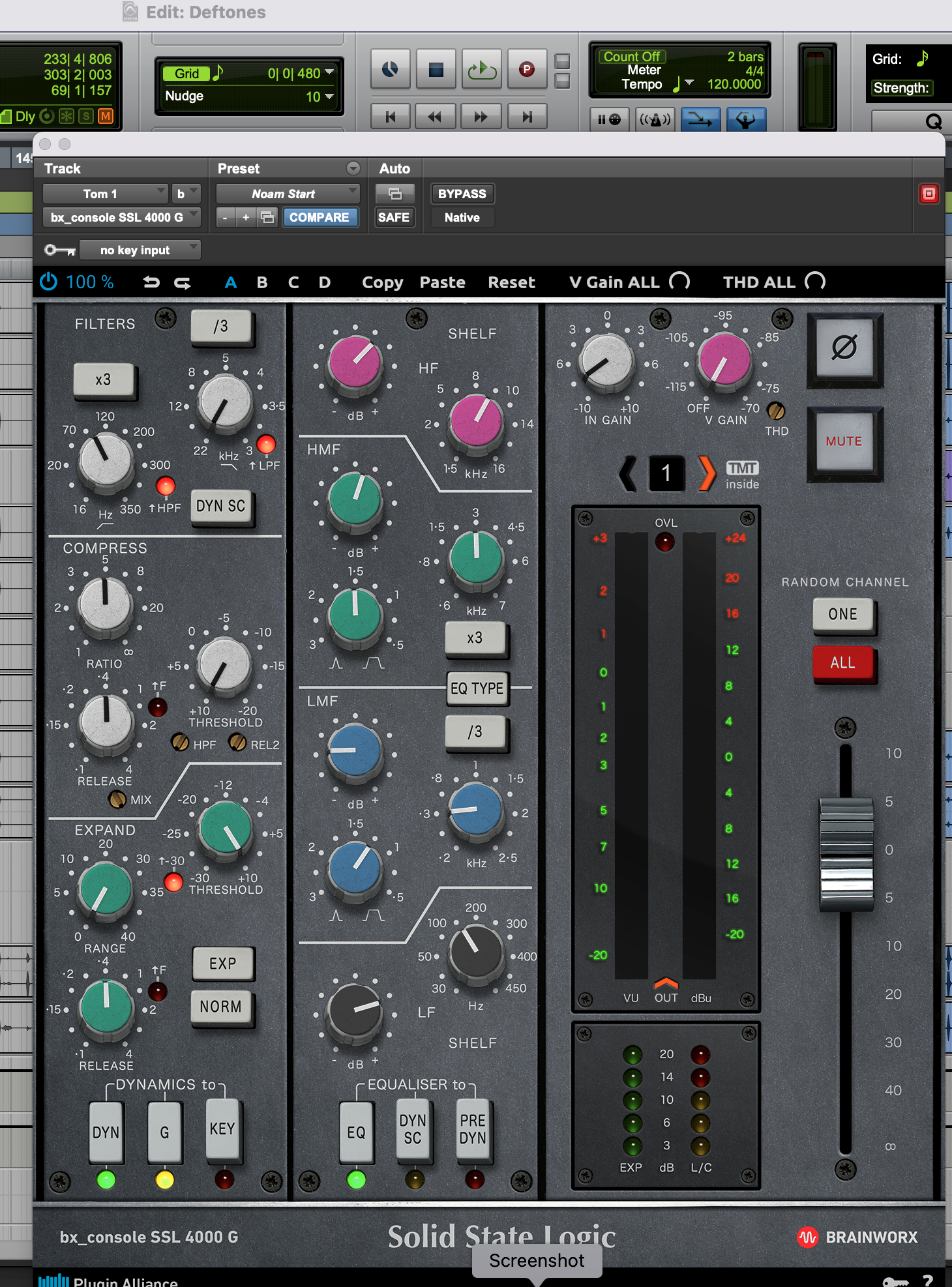Click the output fader handle
The image size is (952, 1287).
846,853
